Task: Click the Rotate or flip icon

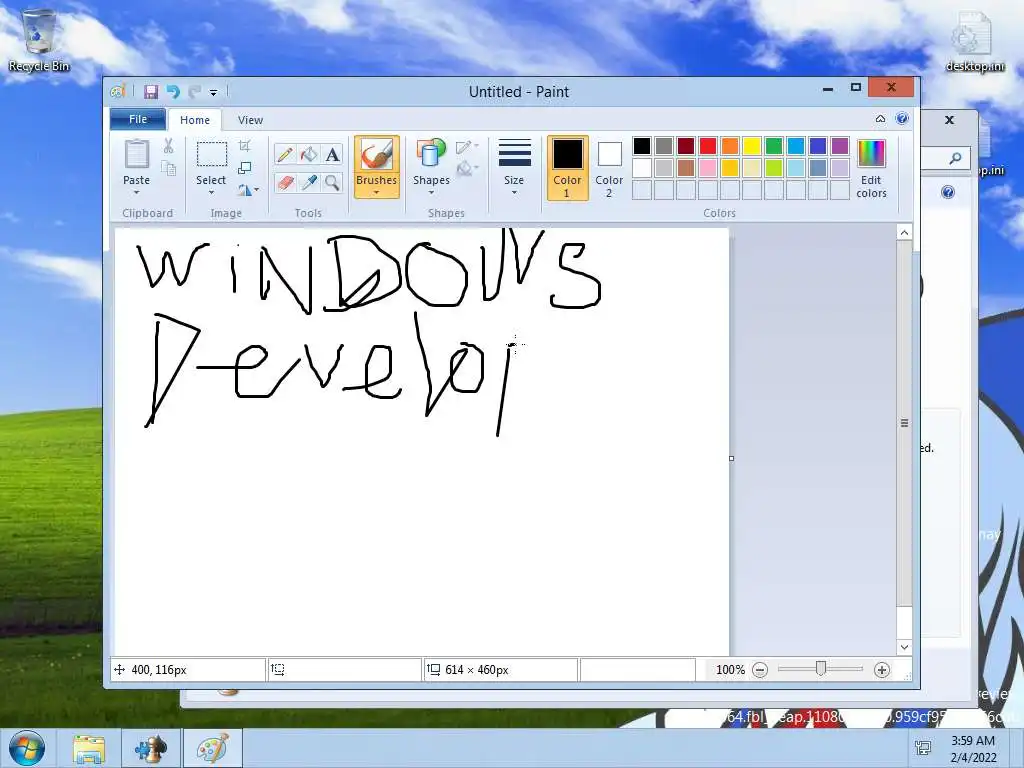Action: tap(245, 190)
